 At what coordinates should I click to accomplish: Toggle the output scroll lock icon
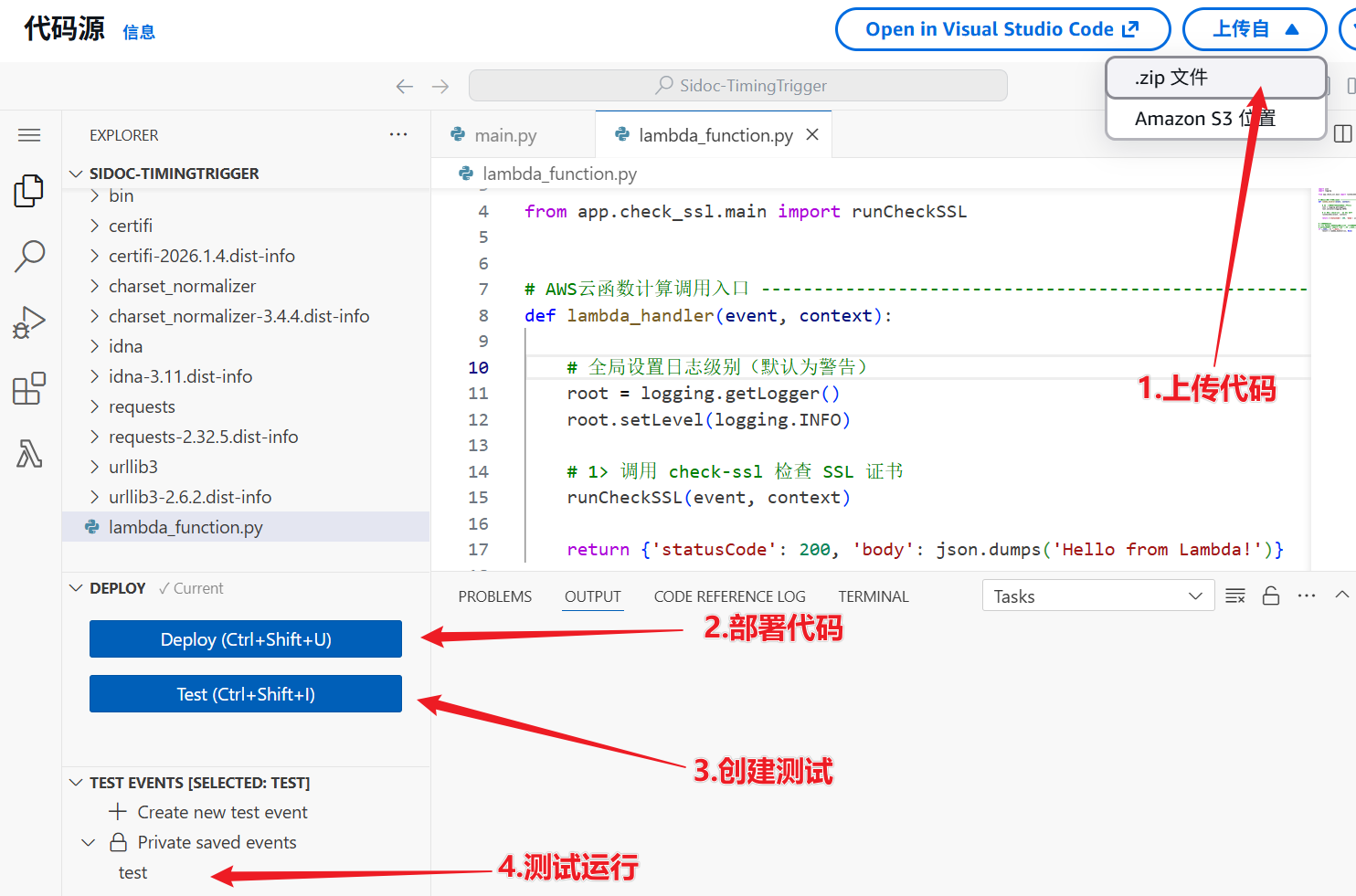point(1271,596)
